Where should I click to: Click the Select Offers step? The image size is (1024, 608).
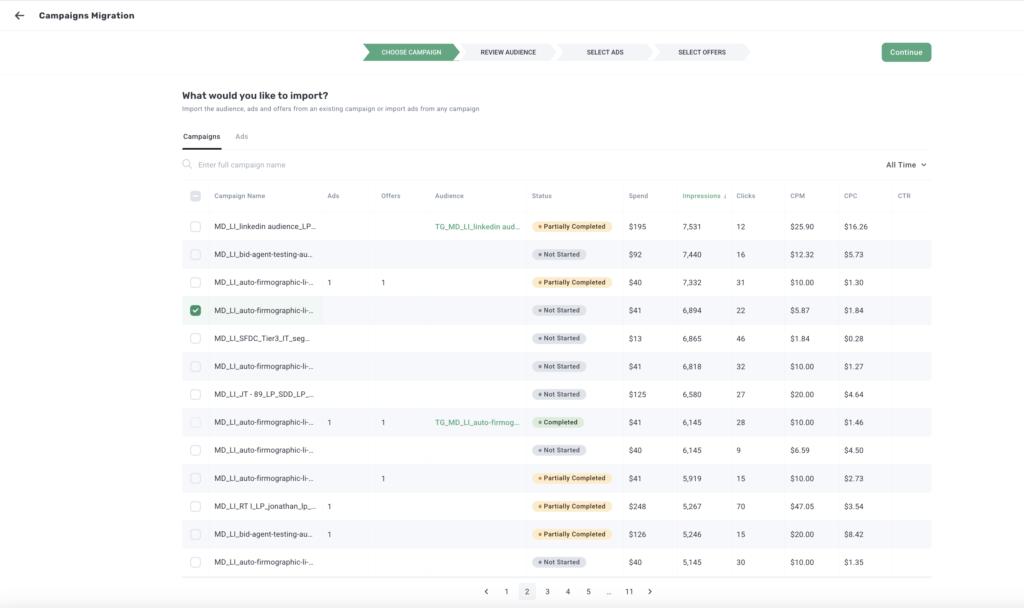[701, 52]
